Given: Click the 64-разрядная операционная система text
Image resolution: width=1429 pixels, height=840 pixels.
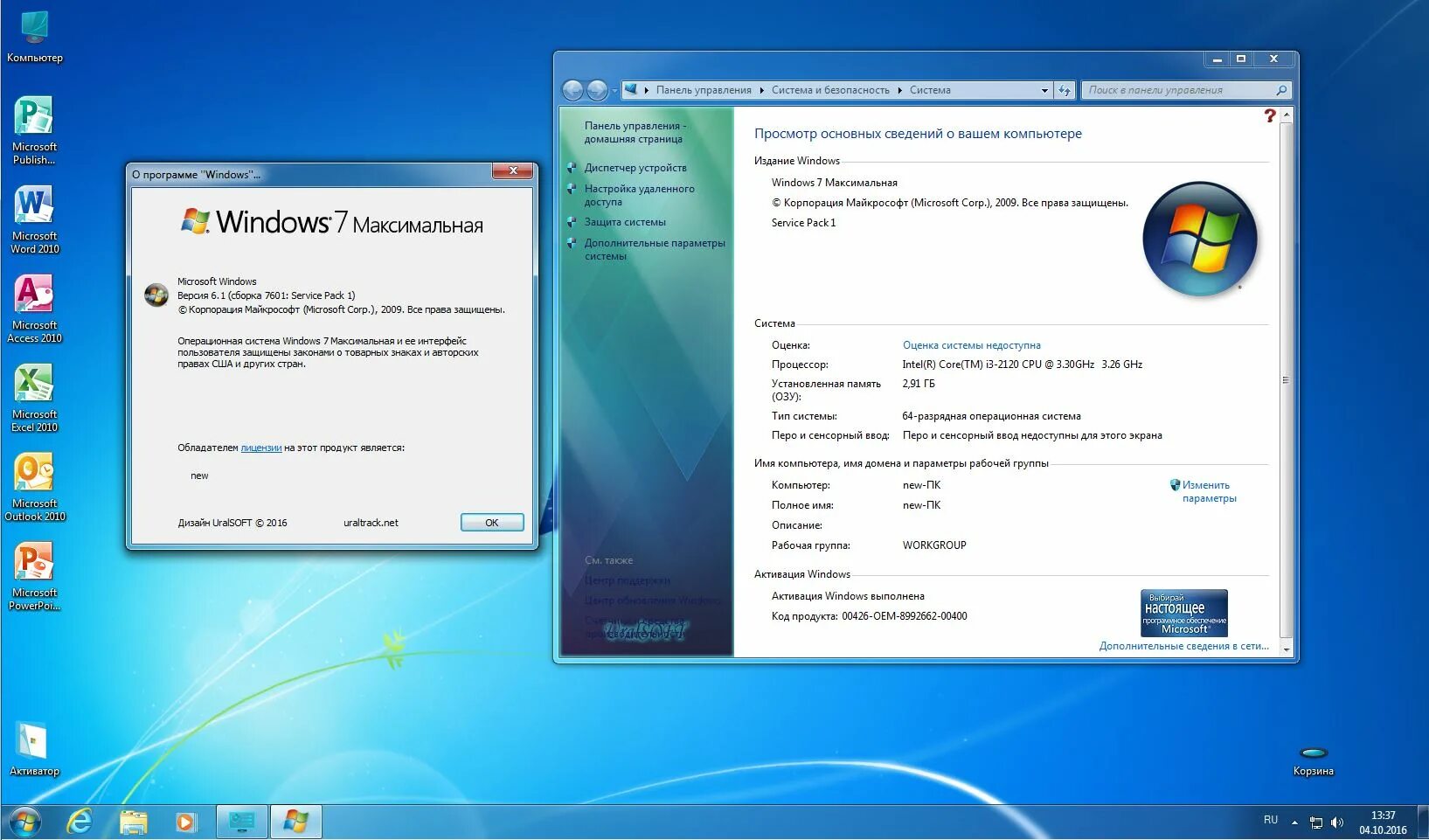Looking at the screenshot, I should coord(991,416).
